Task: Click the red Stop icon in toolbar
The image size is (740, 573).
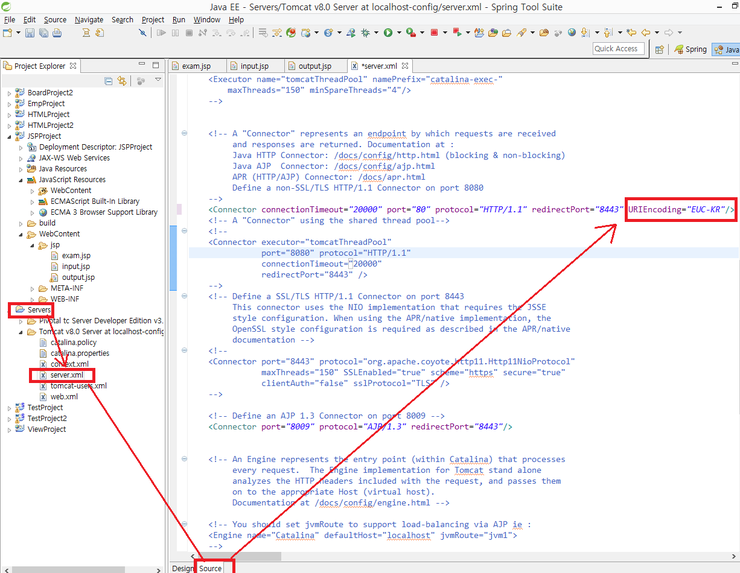Action: [436, 33]
